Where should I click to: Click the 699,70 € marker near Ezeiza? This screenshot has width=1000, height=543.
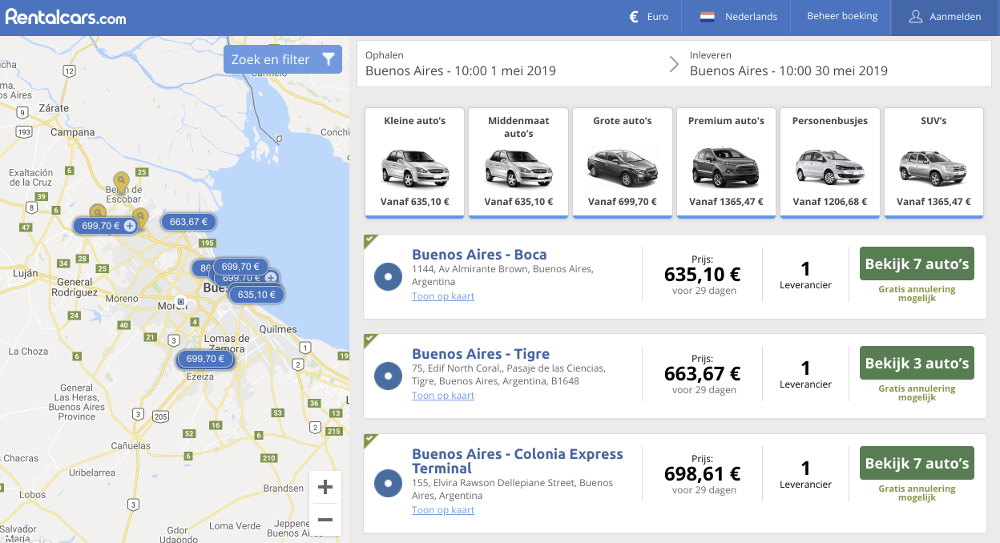coord(205,359)
